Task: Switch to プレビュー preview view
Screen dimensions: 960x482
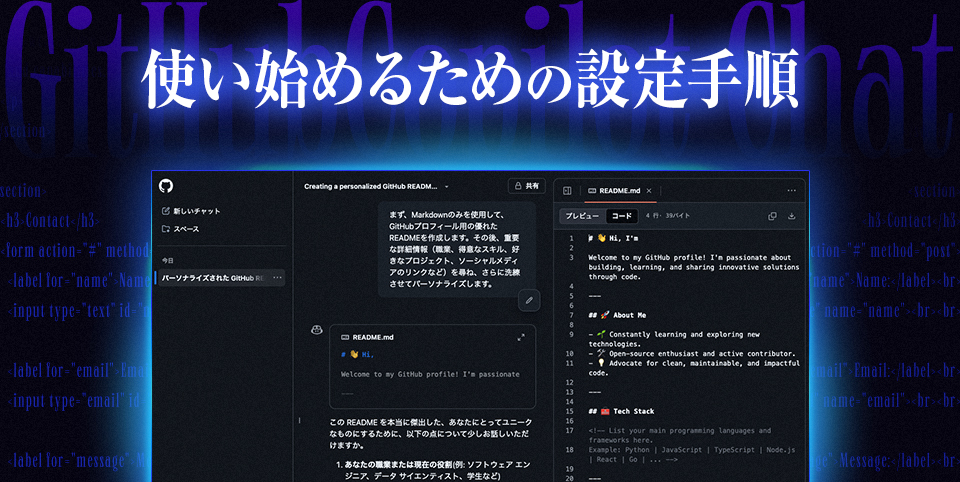Action: (x=581, y=216)
